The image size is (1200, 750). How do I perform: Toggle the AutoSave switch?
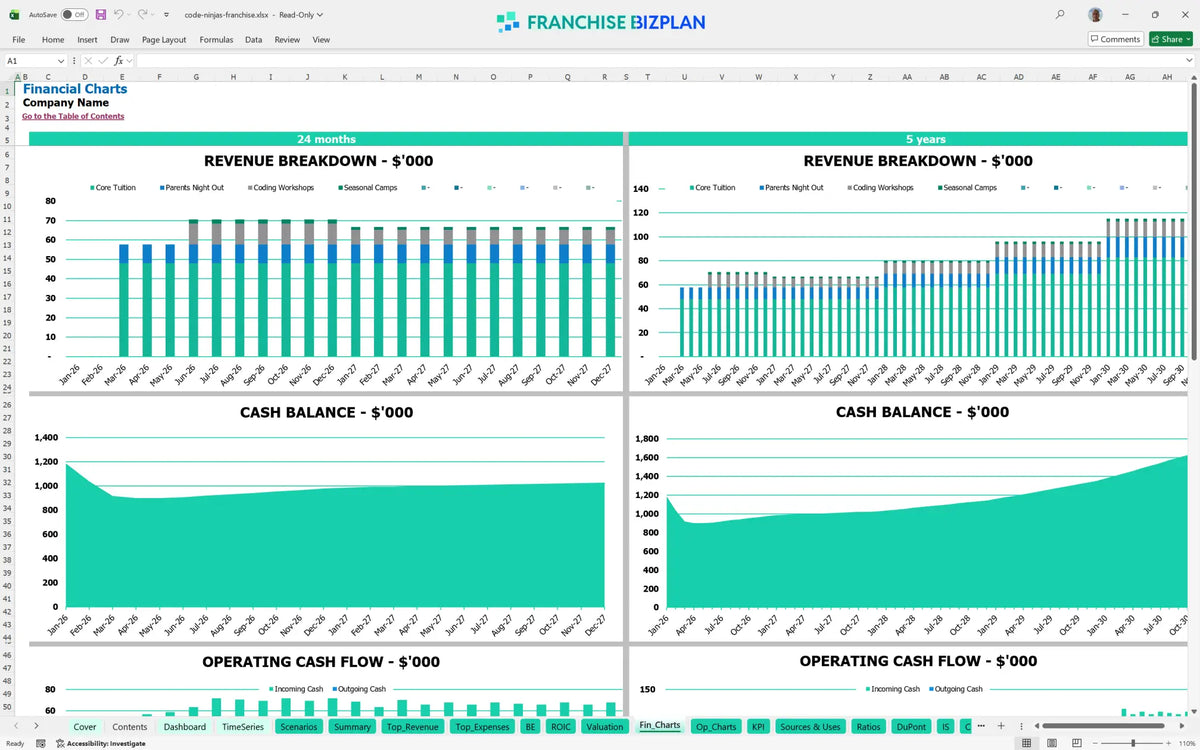(x=74, y=15)
